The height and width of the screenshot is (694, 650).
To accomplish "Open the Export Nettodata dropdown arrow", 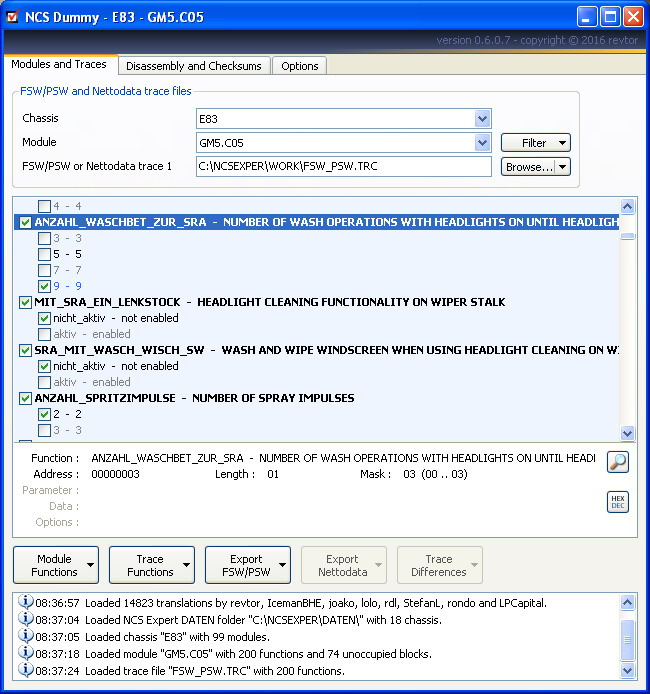I will (x=378, y=565).
